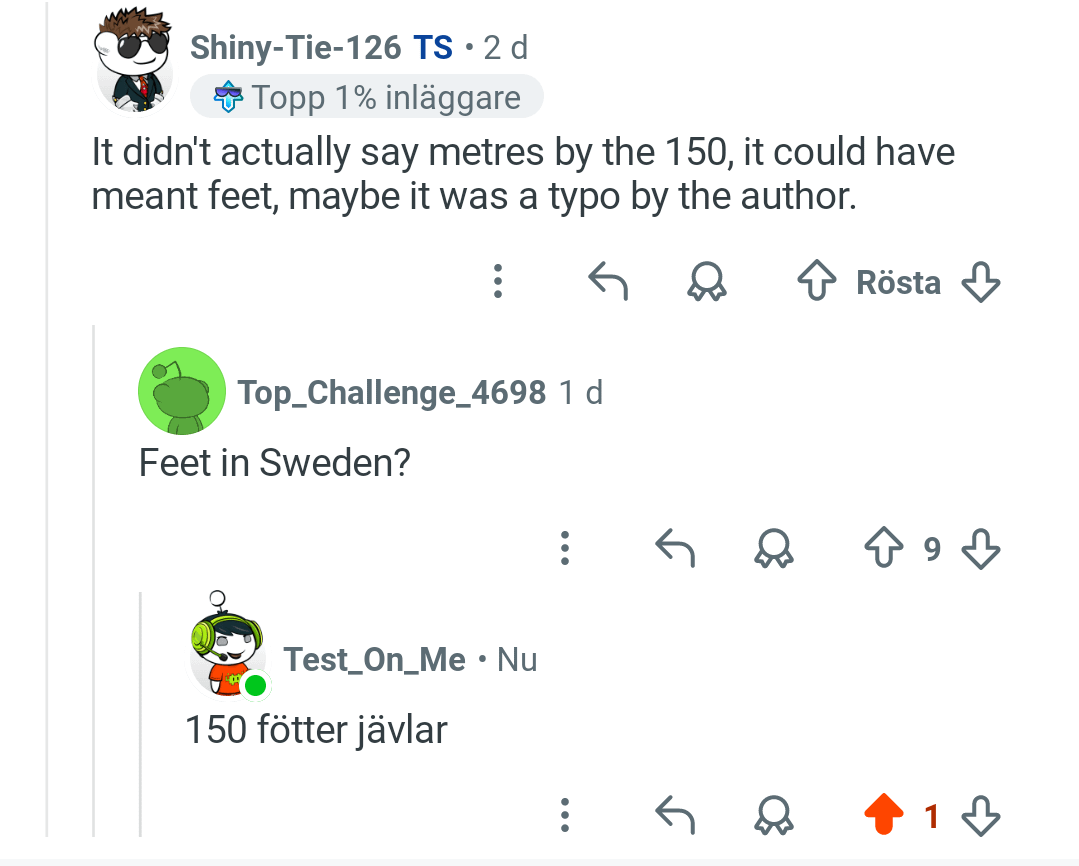Viewport: 1079px width, 866px height.
Task: Open Top_Challenge_4698 username link
Action: [392, 393]
